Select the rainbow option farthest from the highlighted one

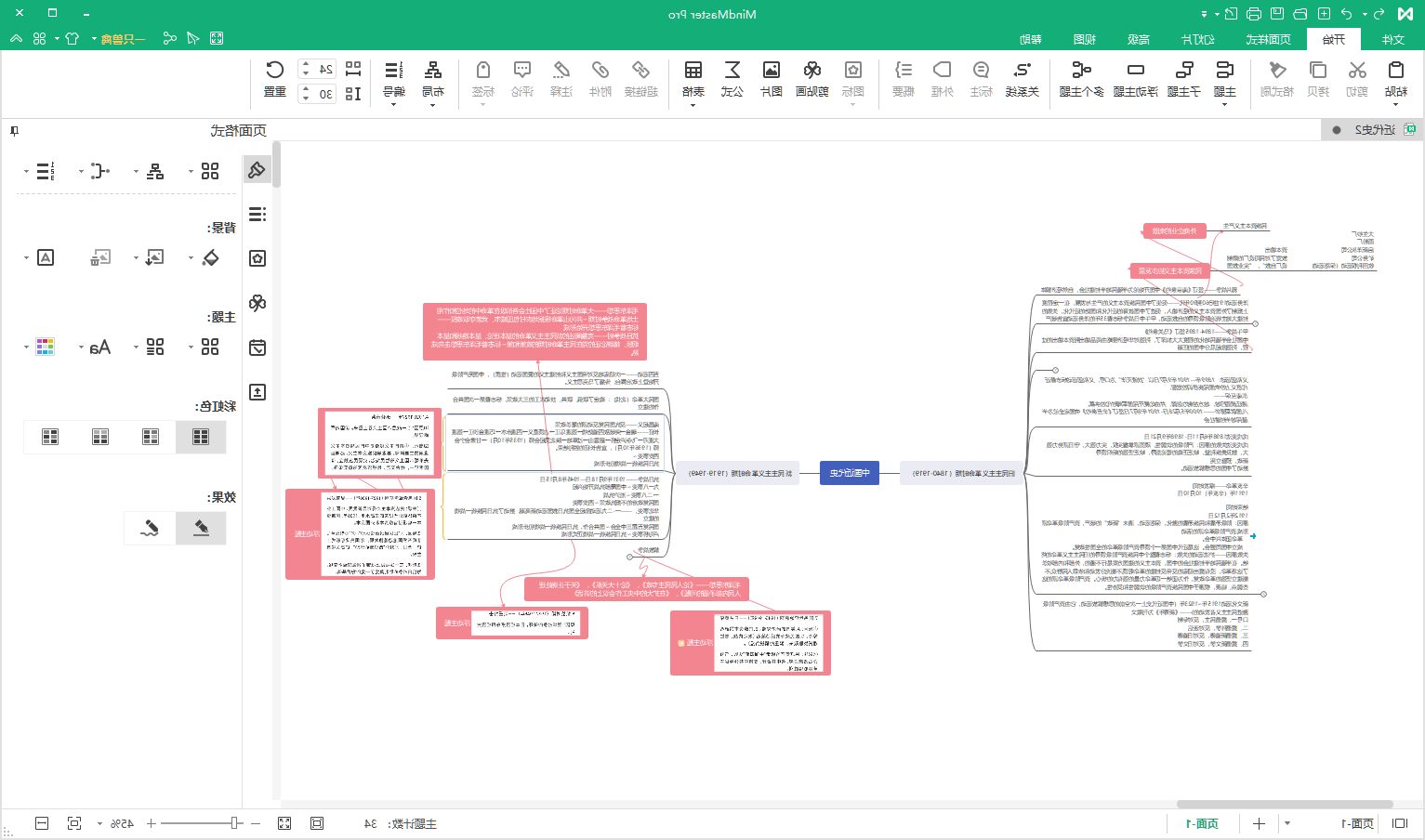point(50,437)
